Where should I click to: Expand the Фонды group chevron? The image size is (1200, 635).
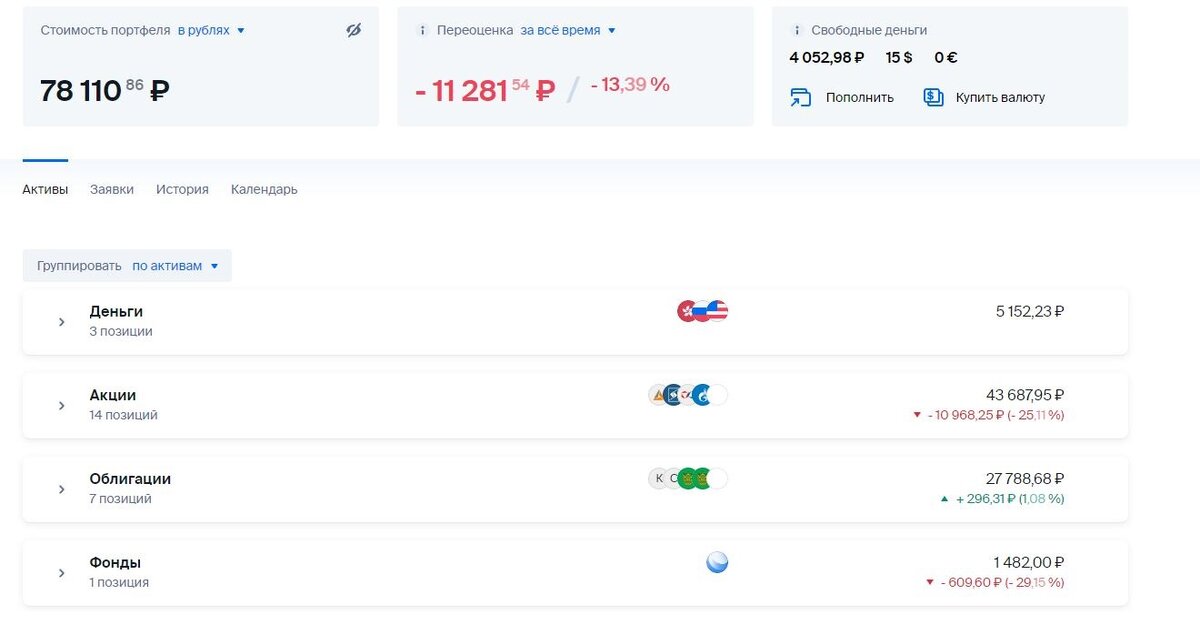[x=61, y=574]
